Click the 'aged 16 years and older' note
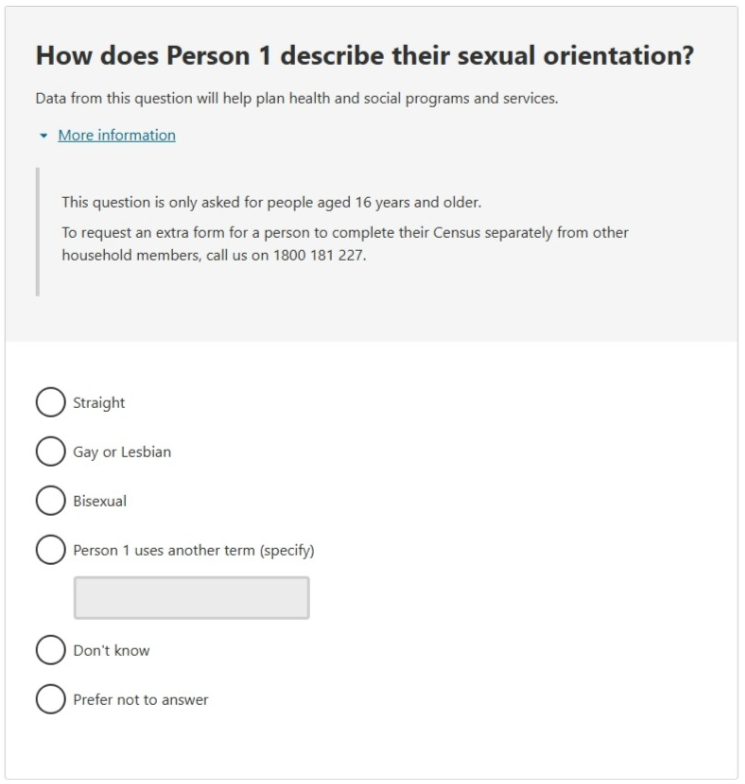745x784 pixels. [x=272, y=202]
